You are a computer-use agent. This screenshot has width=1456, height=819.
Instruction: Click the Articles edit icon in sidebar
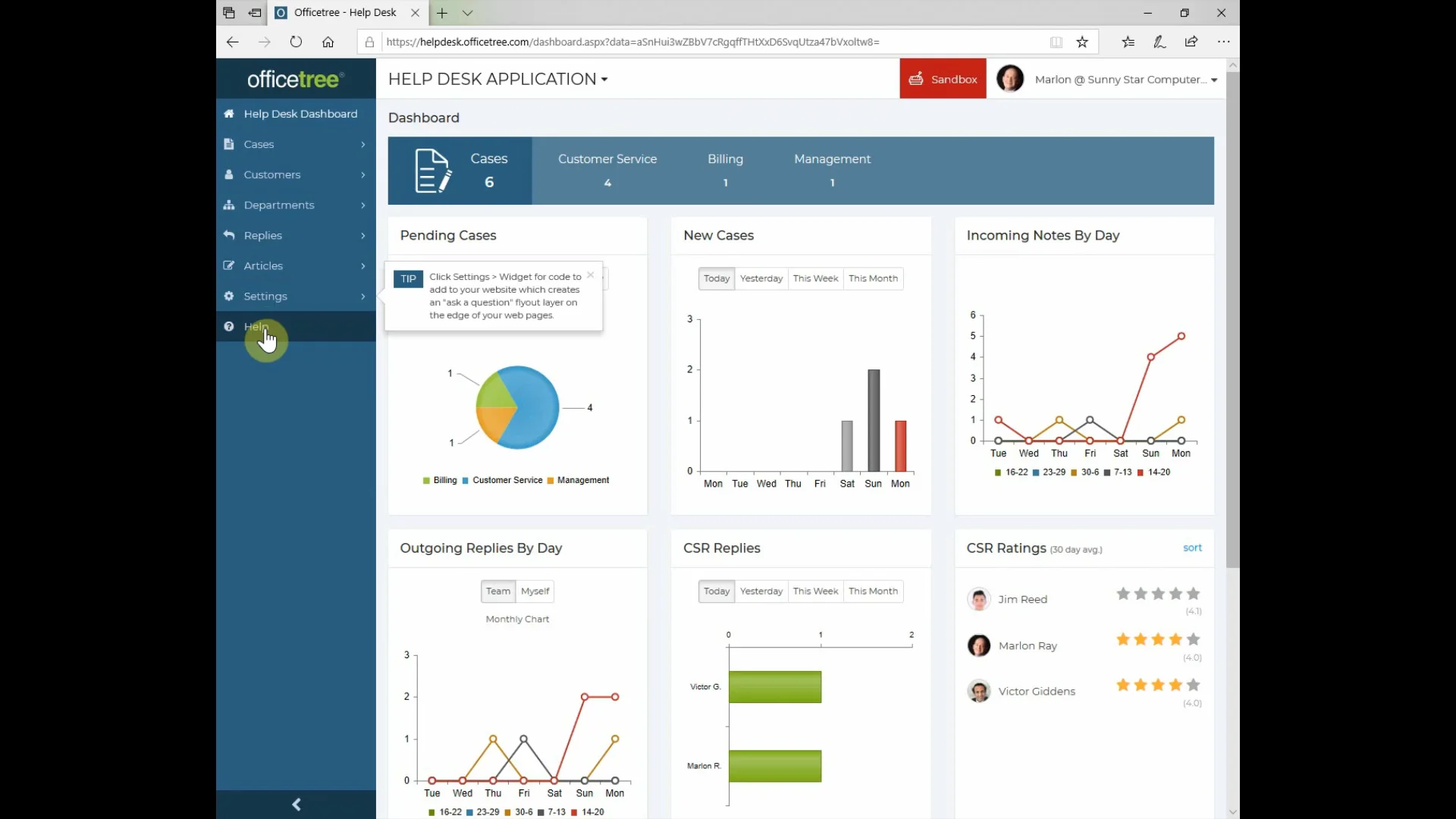click(x=229, y=265)
